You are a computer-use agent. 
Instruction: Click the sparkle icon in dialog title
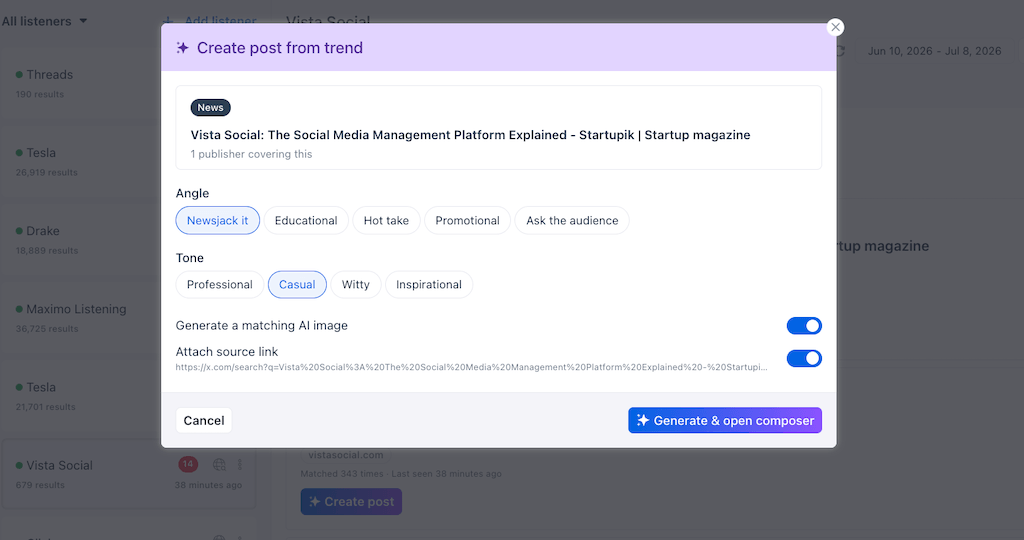pyautogui.click(x=182, y=48)
